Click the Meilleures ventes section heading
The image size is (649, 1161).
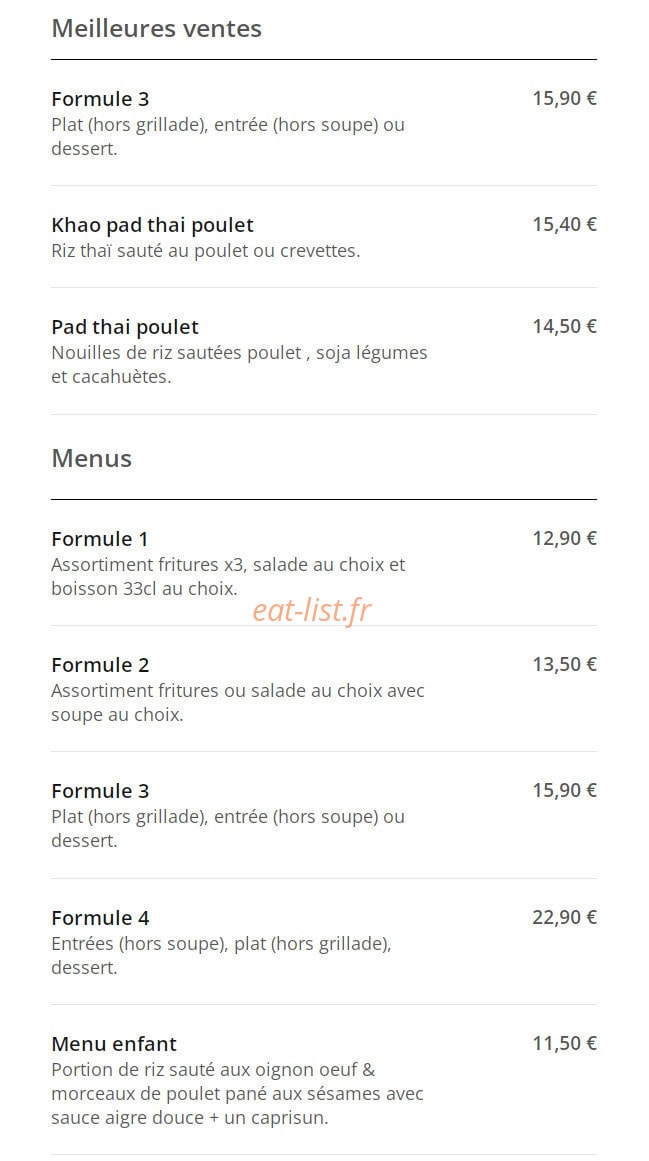156,29
